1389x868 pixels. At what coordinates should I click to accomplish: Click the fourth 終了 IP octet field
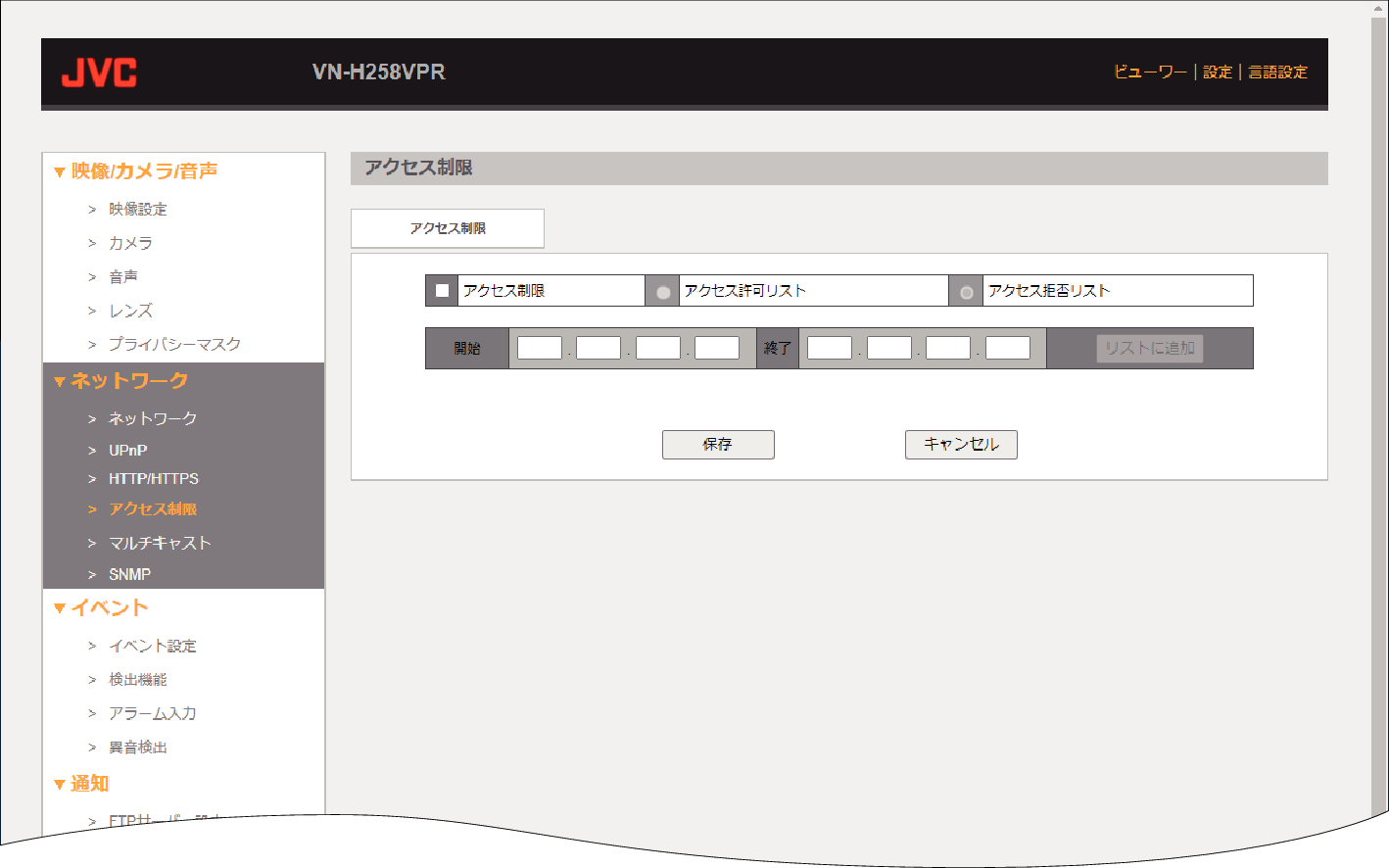[x=1008, y=348]
